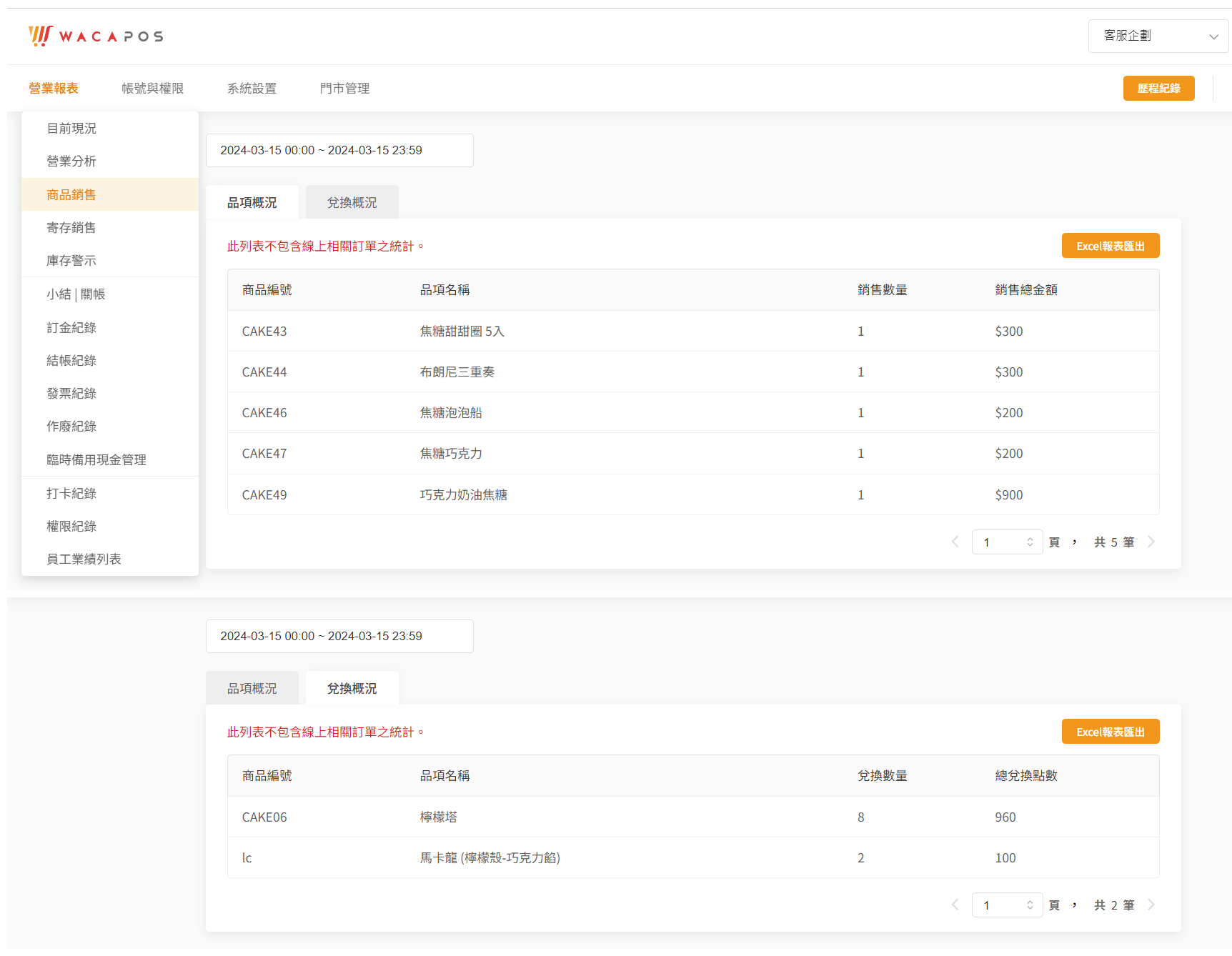Image resolution: width=1232 pixels, height=956 pixels.
Task: Click the 歷程紀錄 button
Action: tap(1158, 89)
